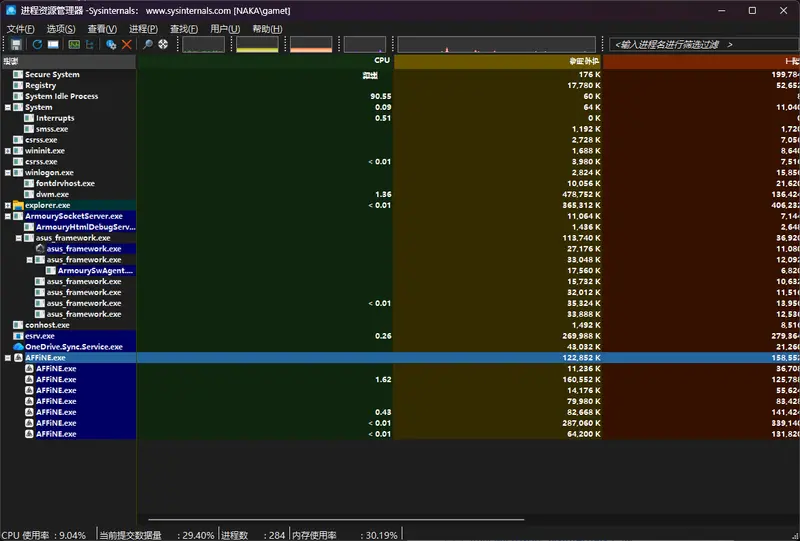Select the OneDrive.Sync.Service.exe process
The height and width of the screenshot is (541, 800).
click(73, 347)
